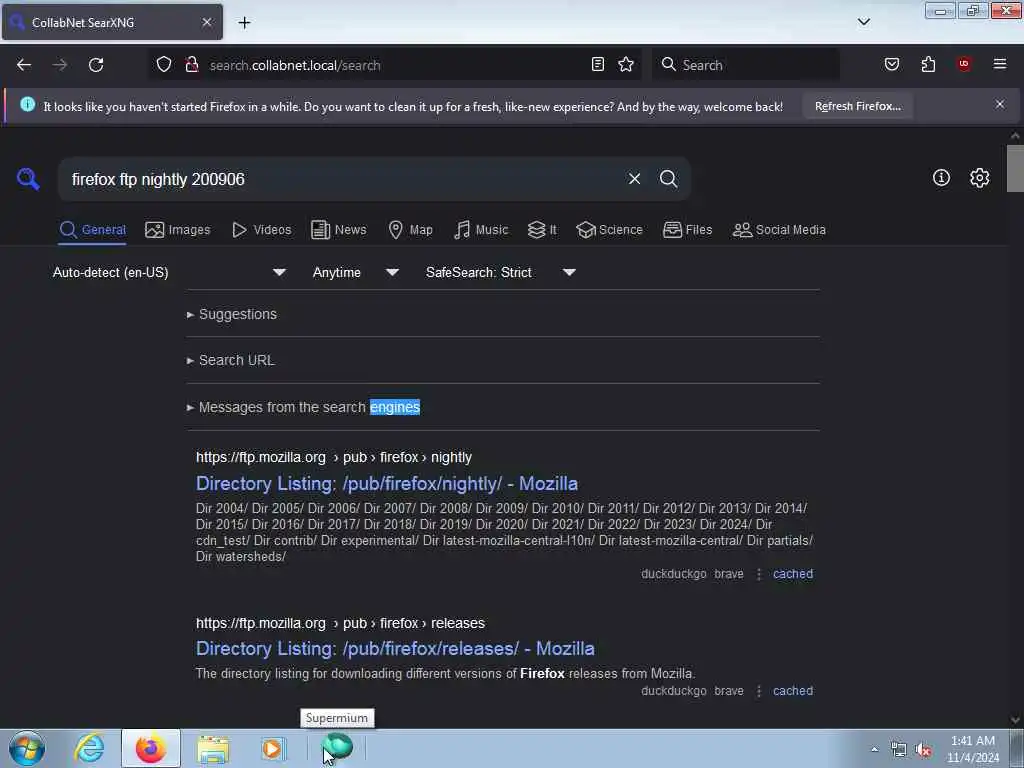Click the Firefox taskbar button
This screenshot has height=768, width=1024.
tap(151, 748)
